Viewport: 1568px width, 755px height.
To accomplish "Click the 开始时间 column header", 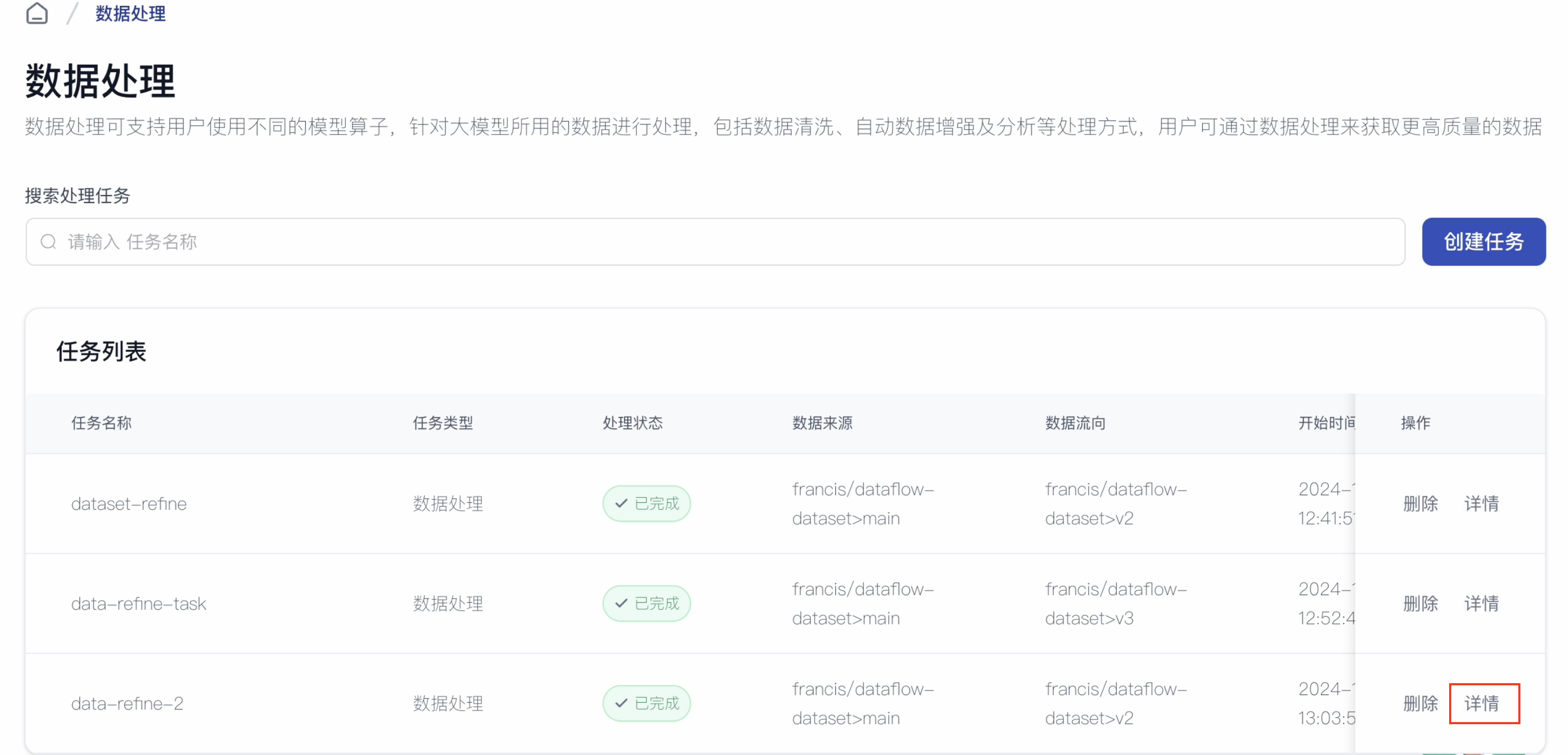I will tap(1326, 423).
